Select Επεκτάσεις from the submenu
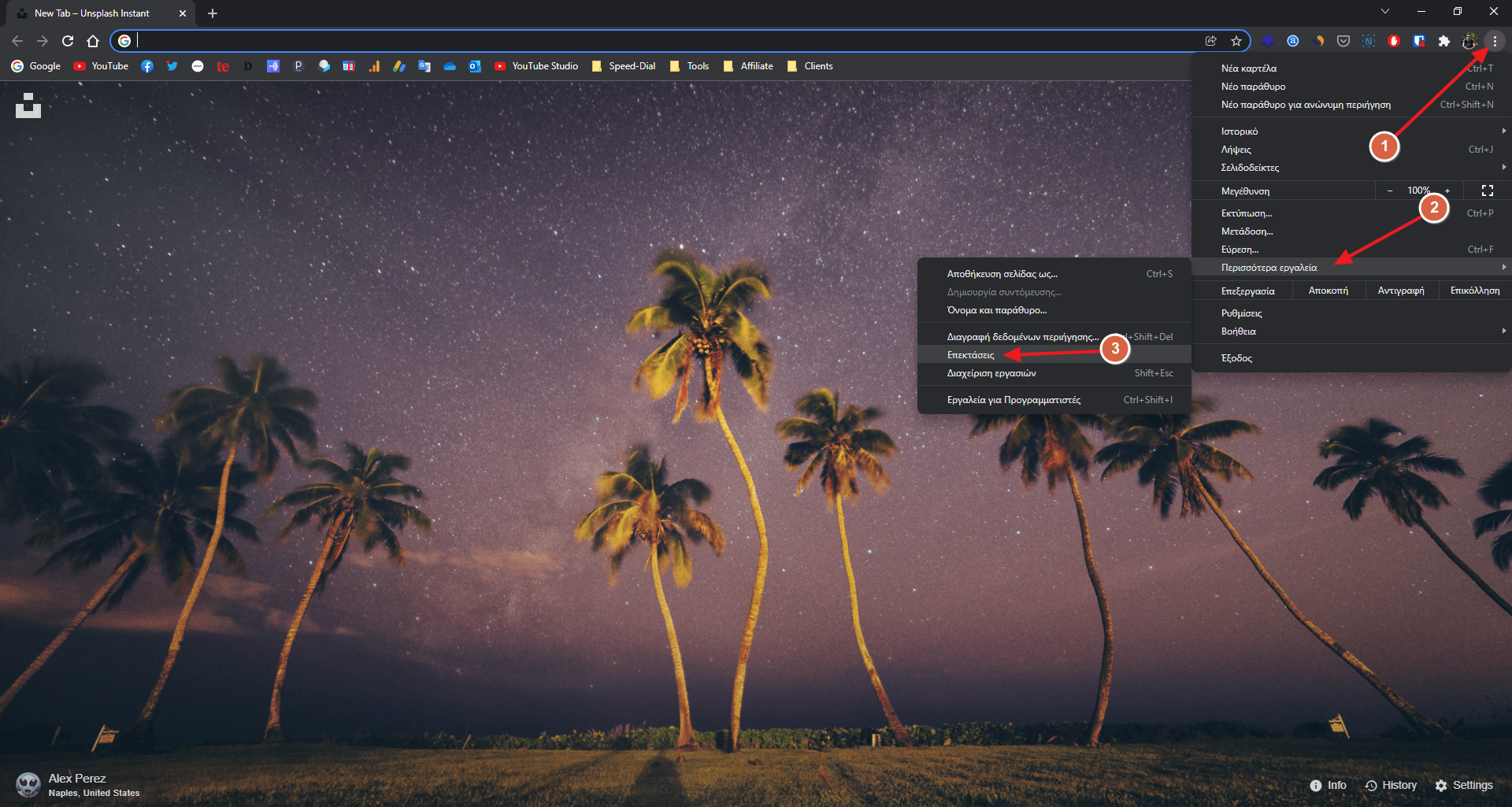1512x807 pixels. 971,355
